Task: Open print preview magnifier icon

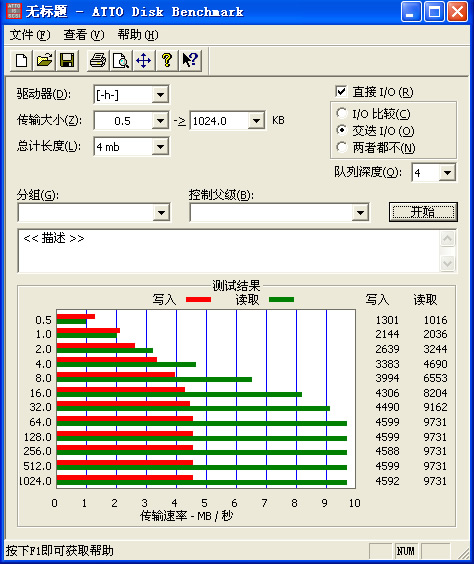Action: (121, 60)
